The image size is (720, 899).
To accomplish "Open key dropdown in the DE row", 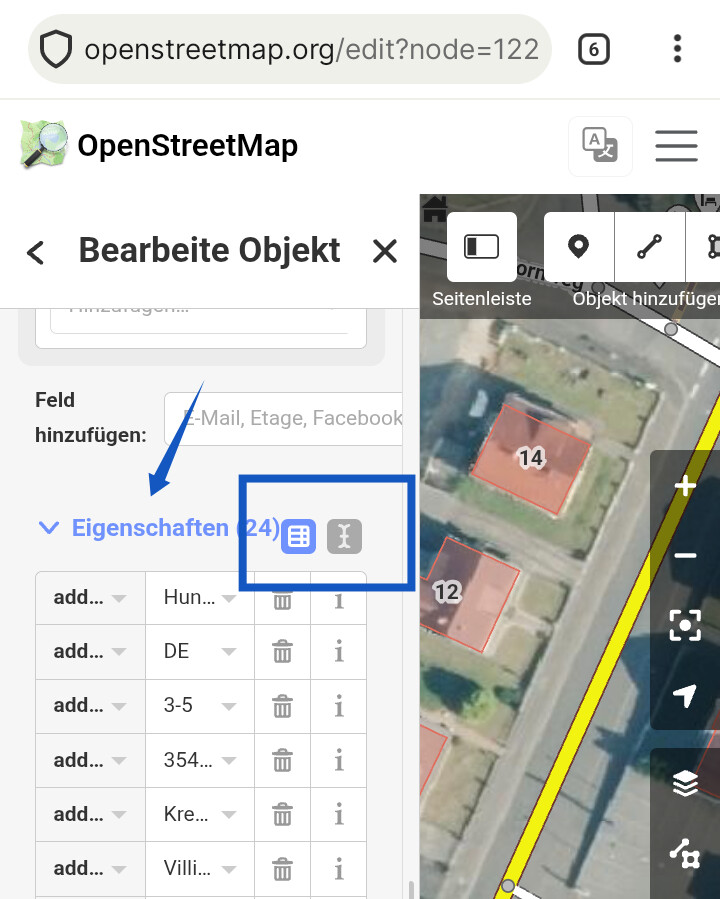I will 119,652.
